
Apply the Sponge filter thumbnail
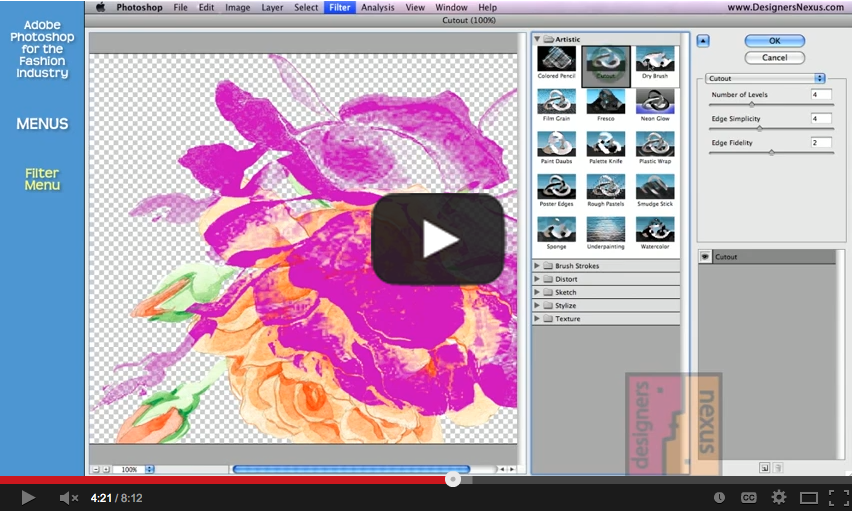(x=556, y=229)
